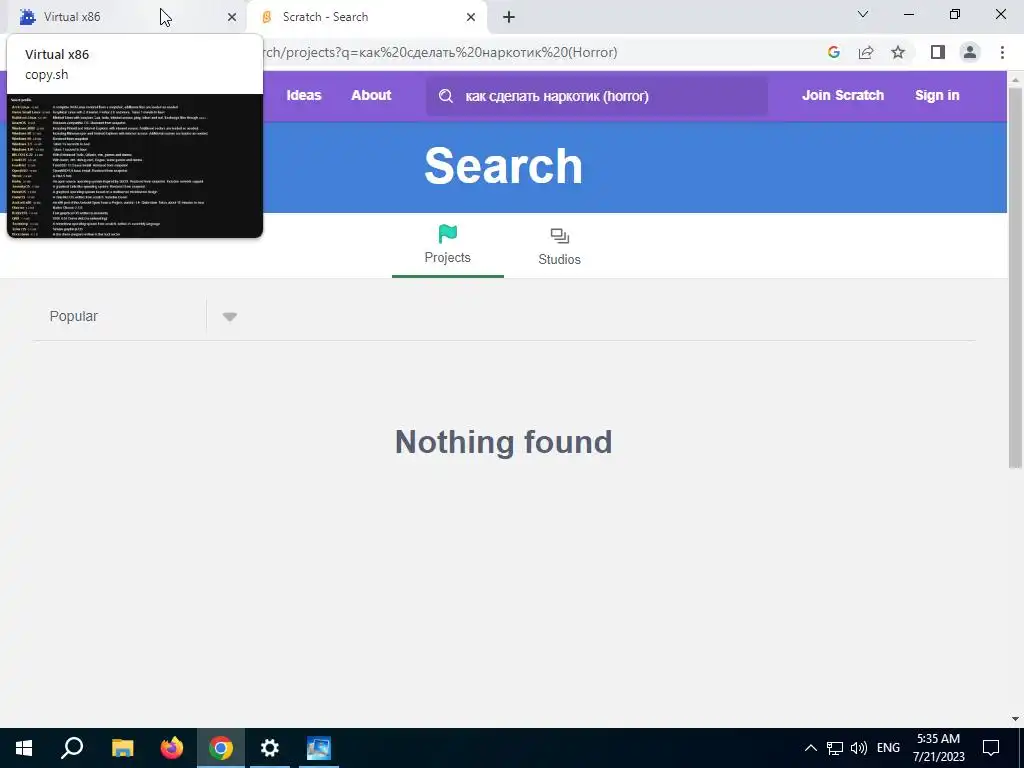Viewport: 1024px width, 768px height.
Task: Close the Virtual x86 tab
Action: tap(232, 17)
